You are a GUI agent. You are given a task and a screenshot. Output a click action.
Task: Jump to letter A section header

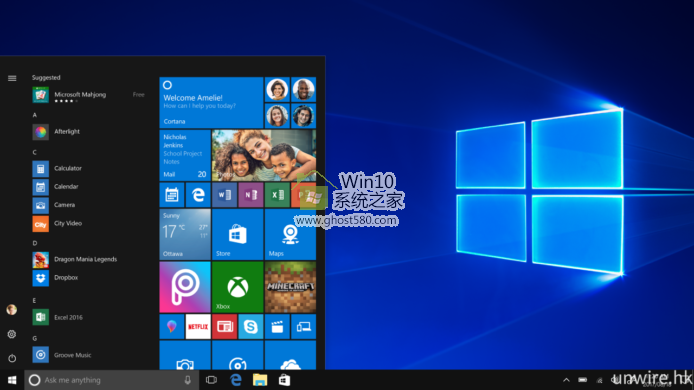point(35,115)
